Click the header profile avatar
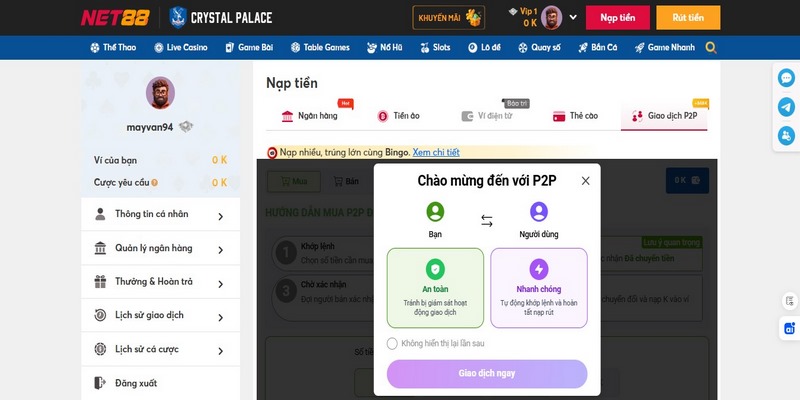The image size is (800, 400). (x=552, y=17)
